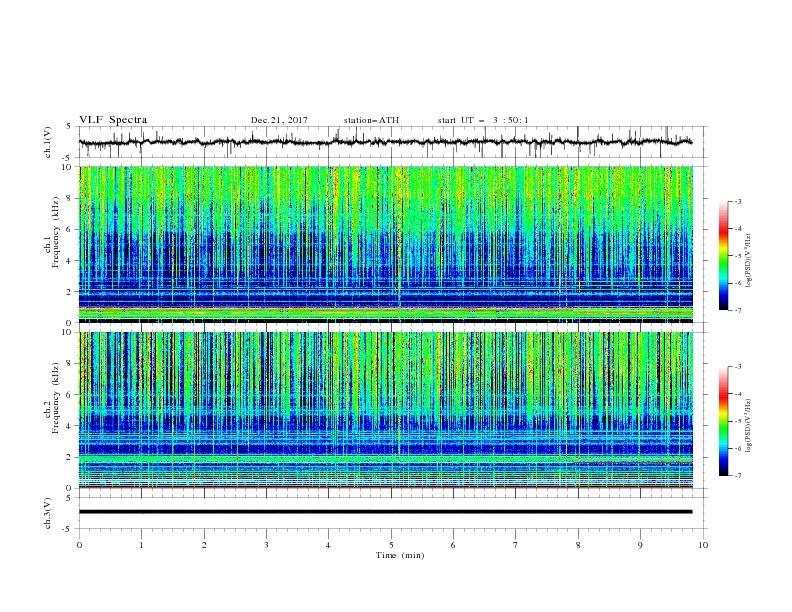The width and height of the screenshot is (792, 612).
Task: Click time axis tick label "1"
Action: coord(141,545)
